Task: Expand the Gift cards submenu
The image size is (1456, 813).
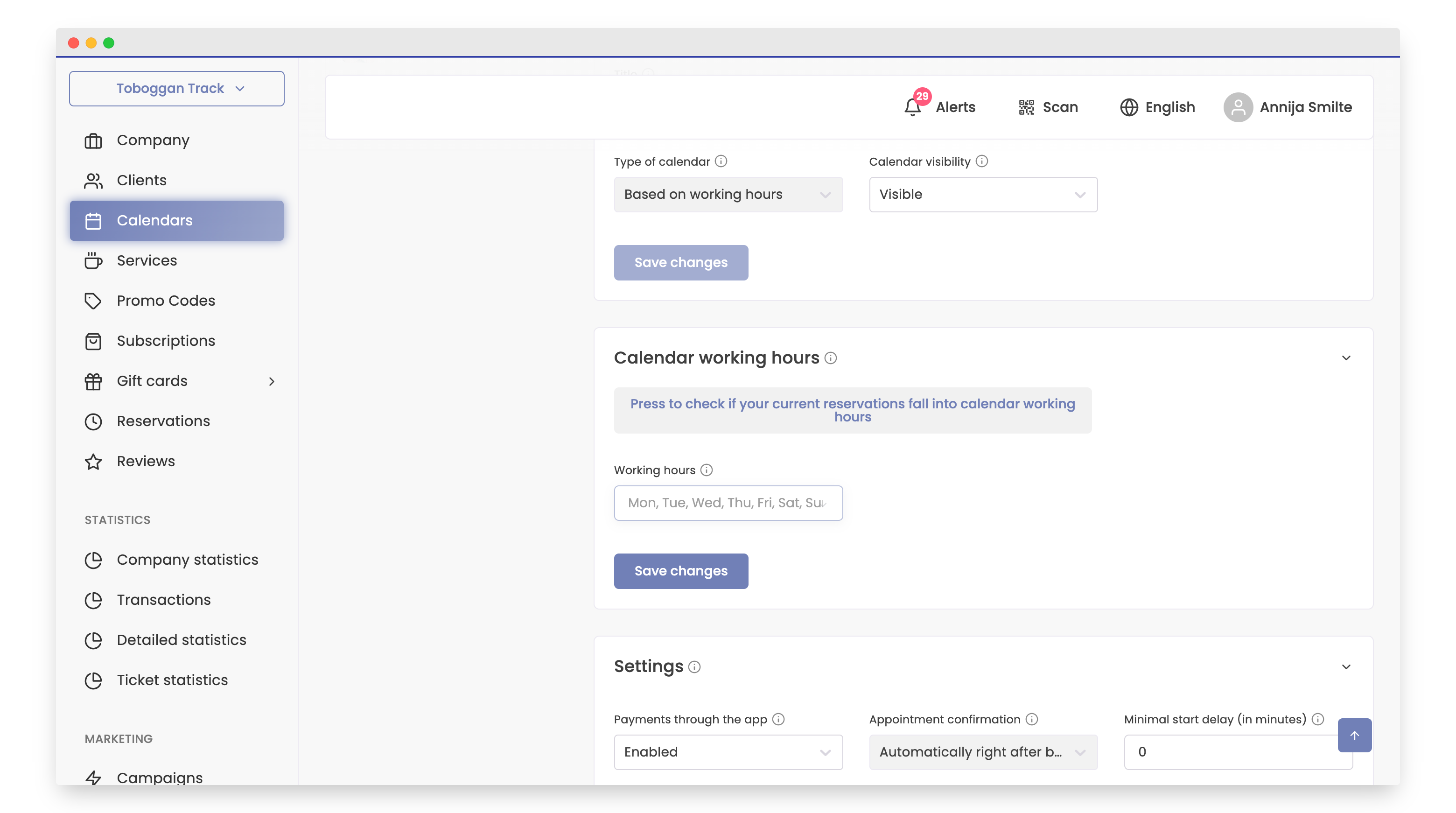Action: click(x=271, y=381)
